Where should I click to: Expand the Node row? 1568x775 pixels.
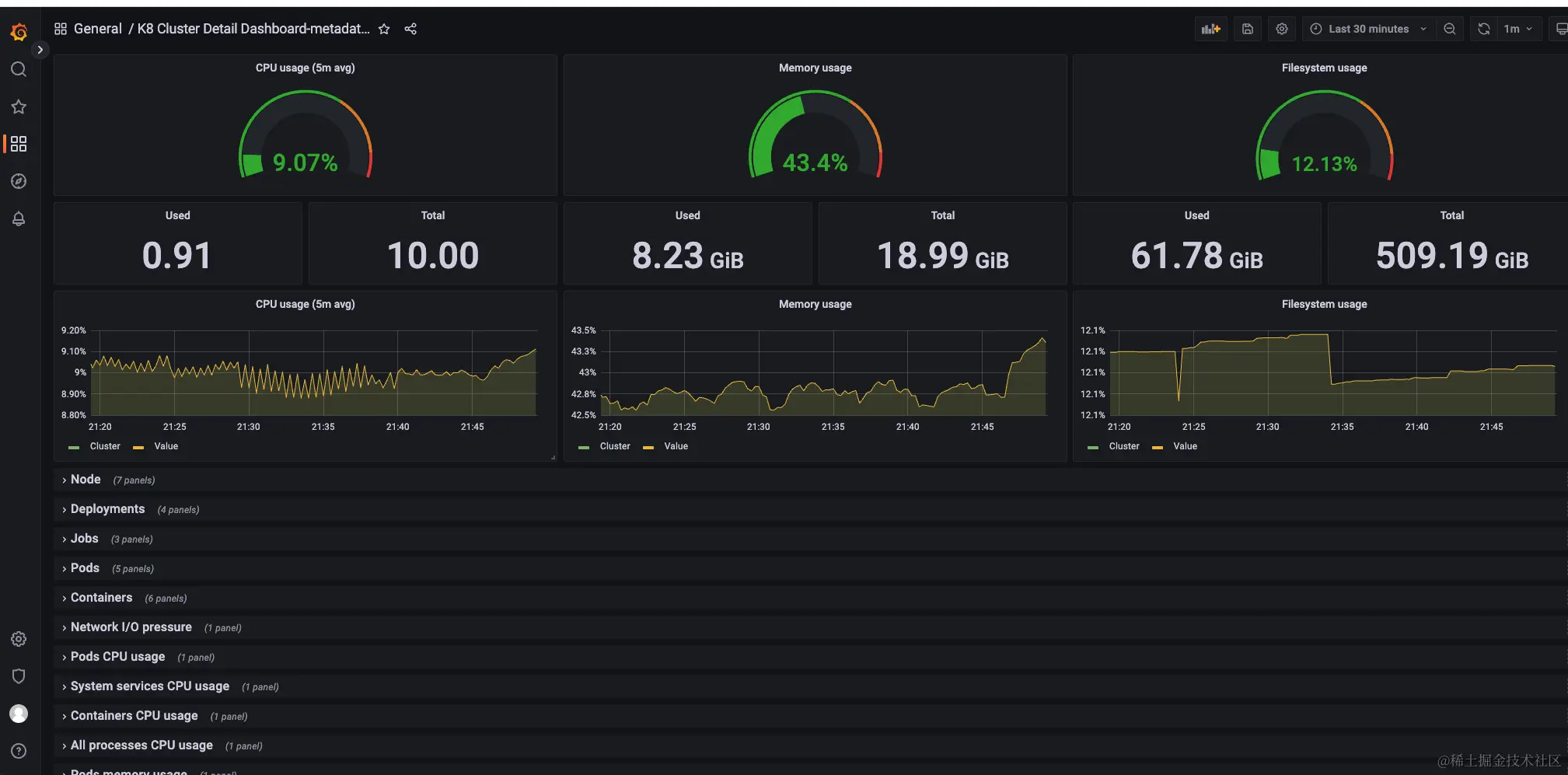[x=86, y=480]
